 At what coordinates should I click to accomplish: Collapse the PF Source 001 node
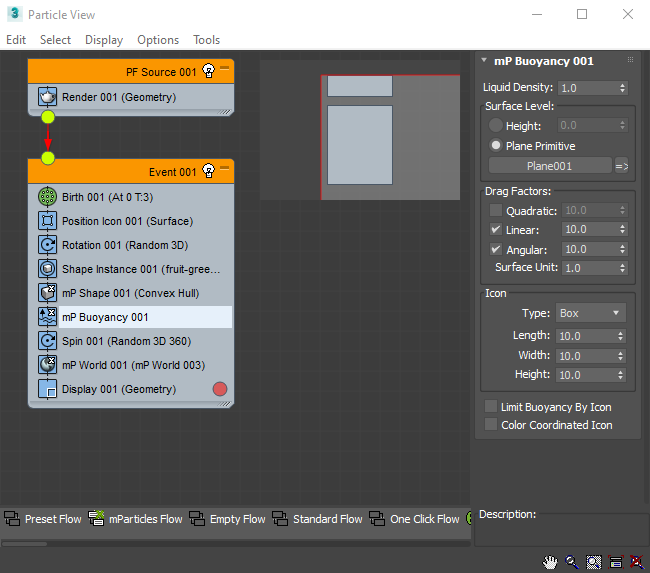click(x=225, y=68)
